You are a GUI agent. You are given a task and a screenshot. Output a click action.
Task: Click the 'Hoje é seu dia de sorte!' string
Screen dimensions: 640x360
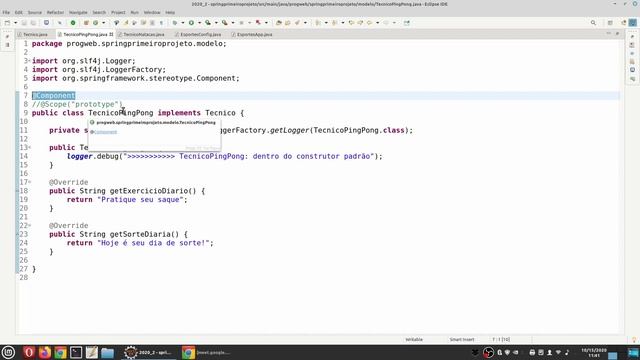[153, 243]
